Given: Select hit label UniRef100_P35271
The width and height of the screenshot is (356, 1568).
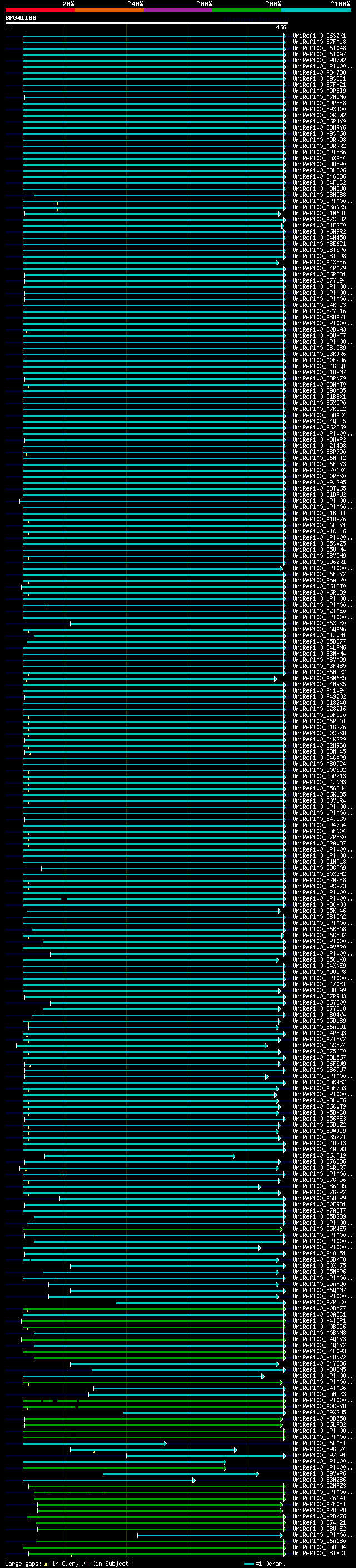Looking at the screenshot, I should pyautogui.click(x=319, y=1137).
